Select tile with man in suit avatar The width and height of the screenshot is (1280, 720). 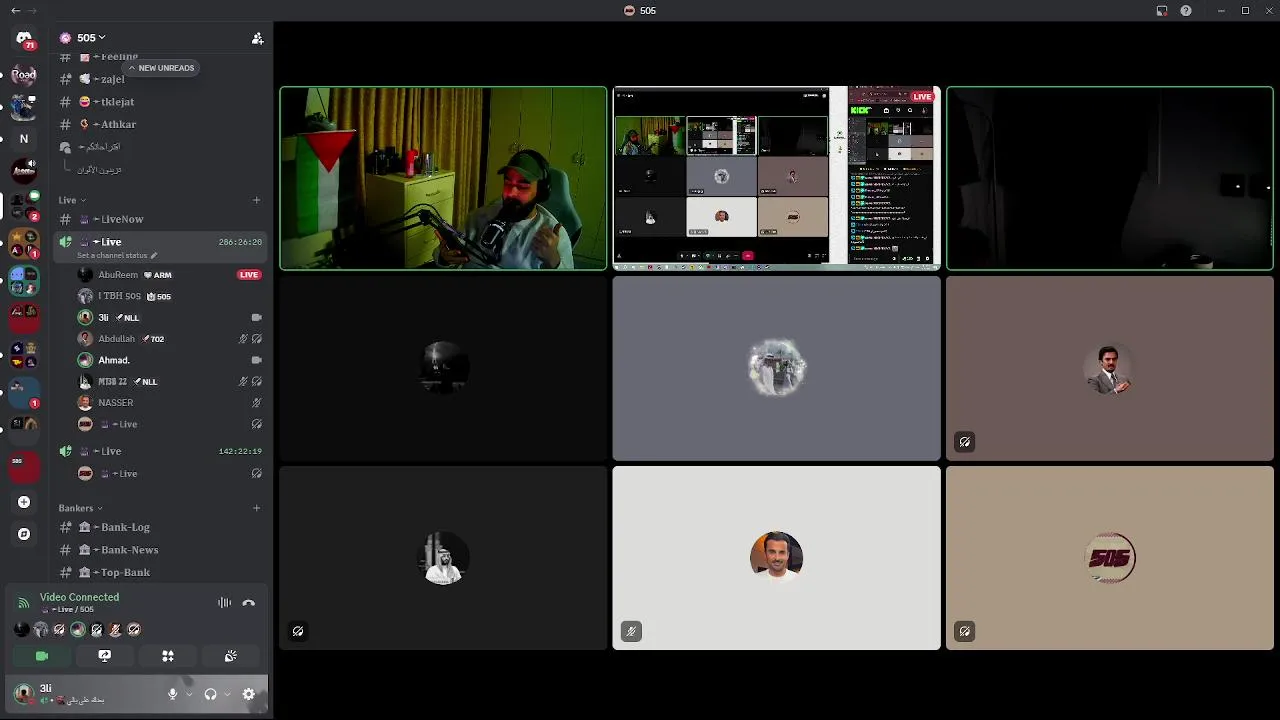[1110, 368]
